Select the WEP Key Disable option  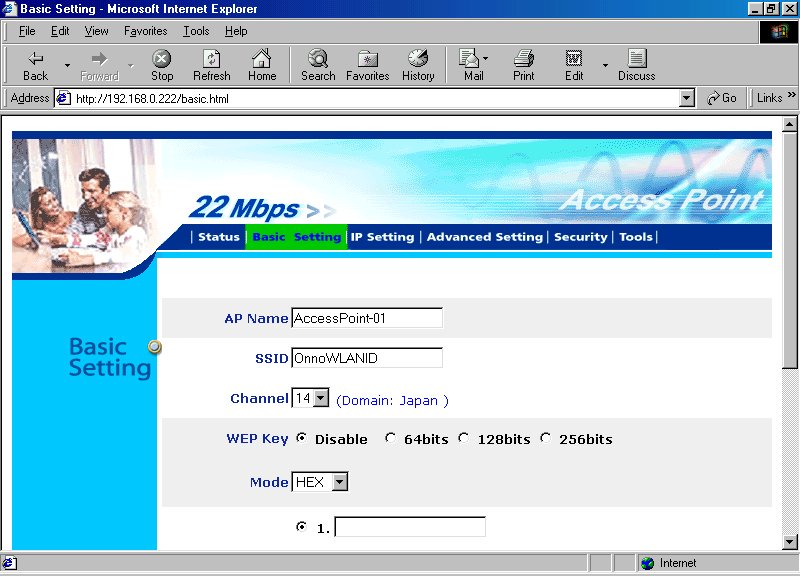[x=302, y=439]
